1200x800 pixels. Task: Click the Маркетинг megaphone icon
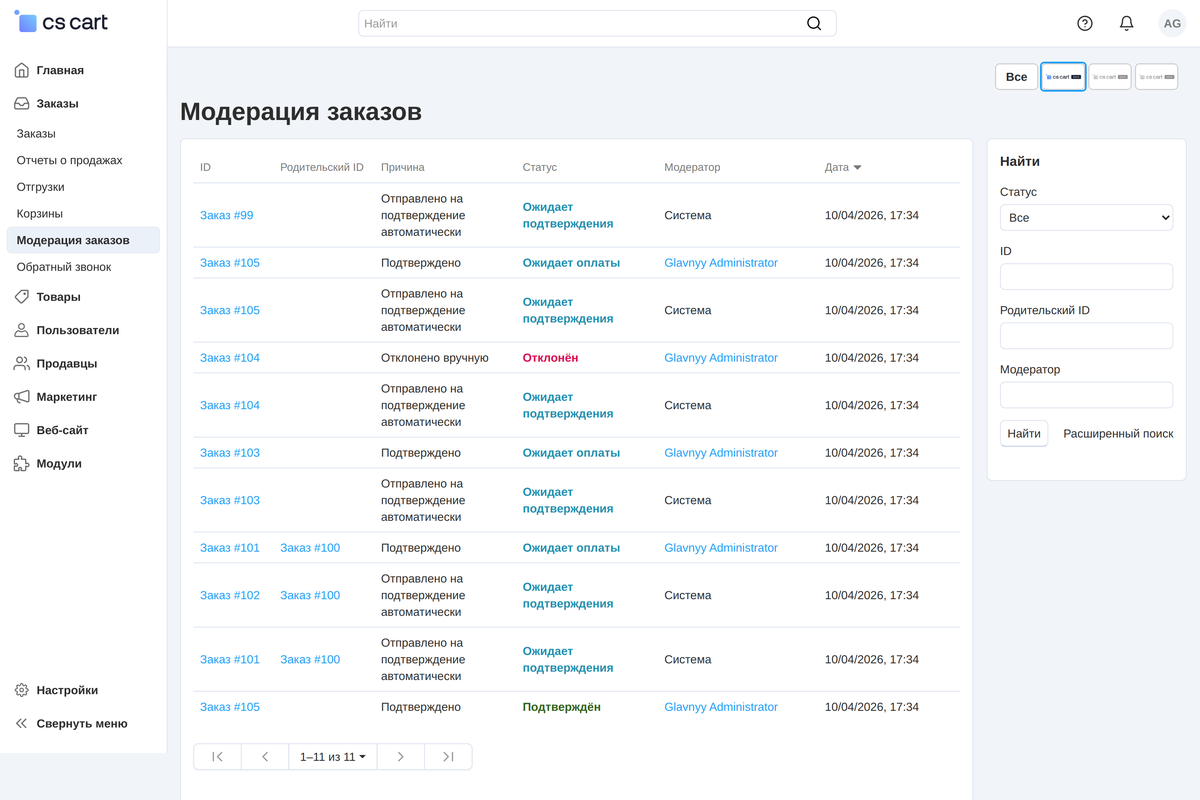[x=22, y=397]
